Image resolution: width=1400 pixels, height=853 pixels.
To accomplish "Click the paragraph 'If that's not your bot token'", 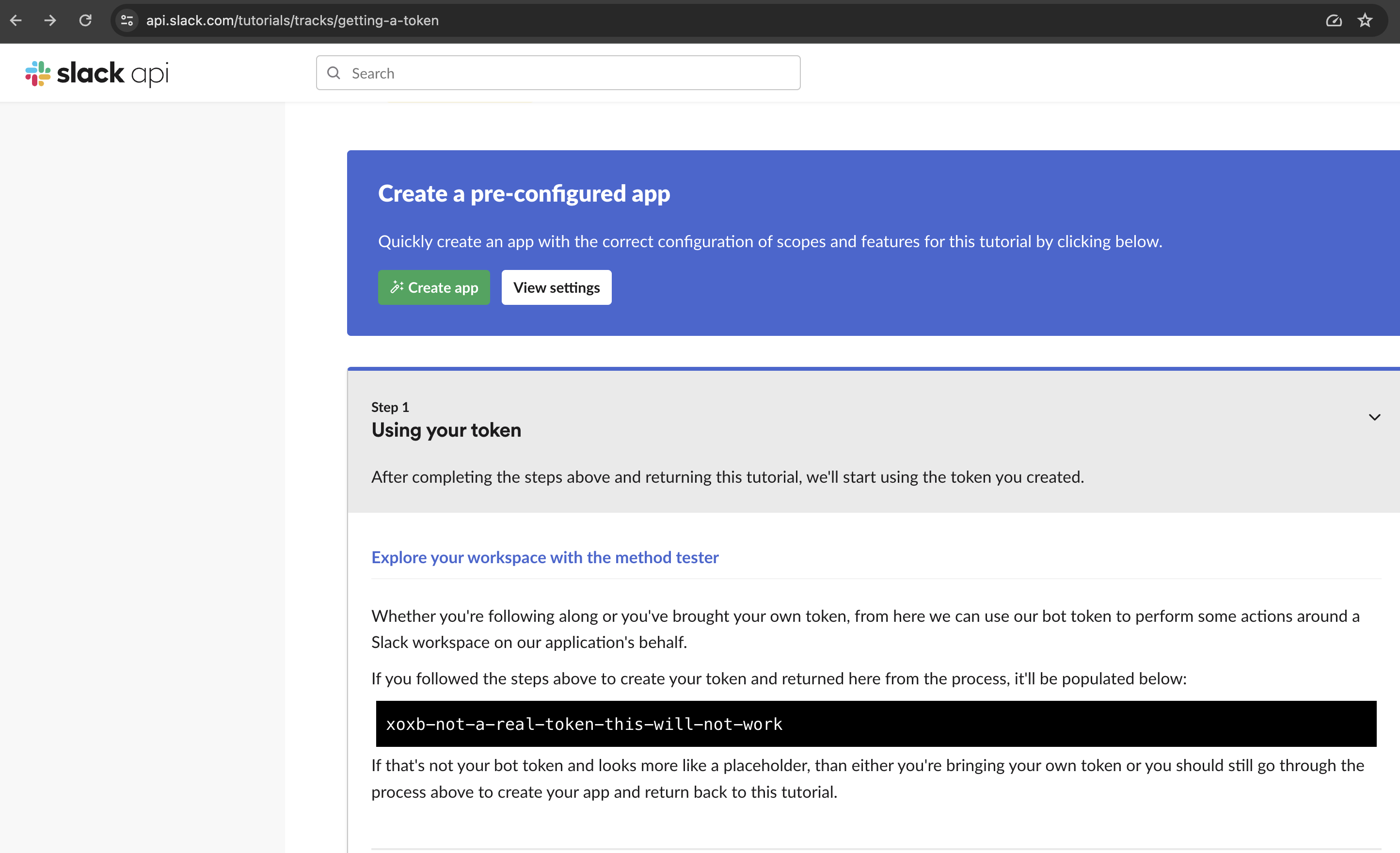I will 868,778.
